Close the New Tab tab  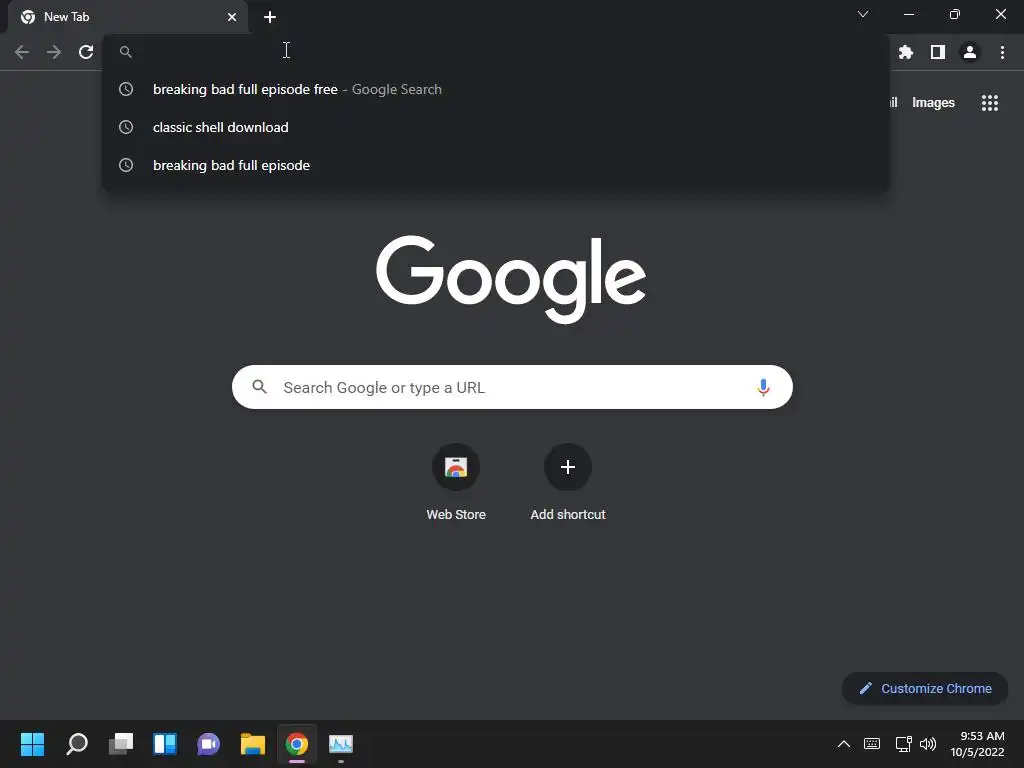pos(232,17)
